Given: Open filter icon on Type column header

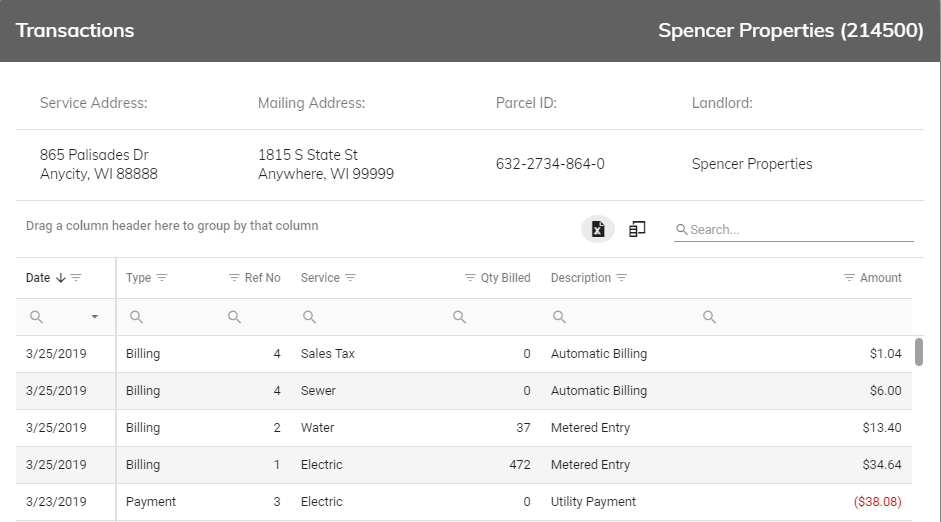Looking at the screenshot, I should 162,278.
